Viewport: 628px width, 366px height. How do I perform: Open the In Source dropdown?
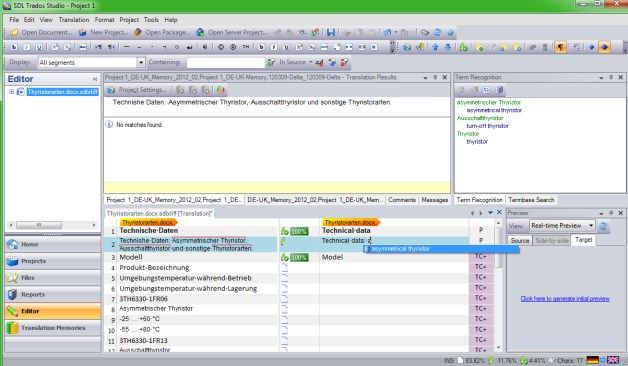click(x=296, y=62)
